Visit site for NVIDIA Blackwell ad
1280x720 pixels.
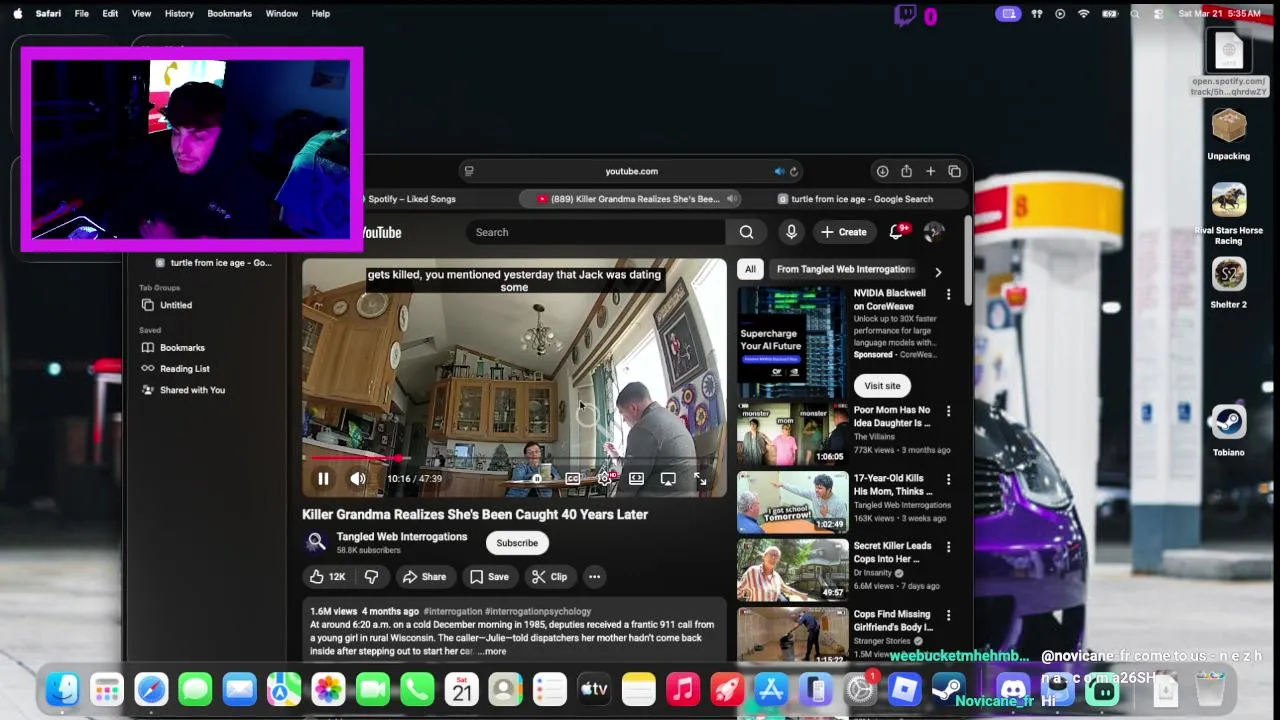click(882, 386)
